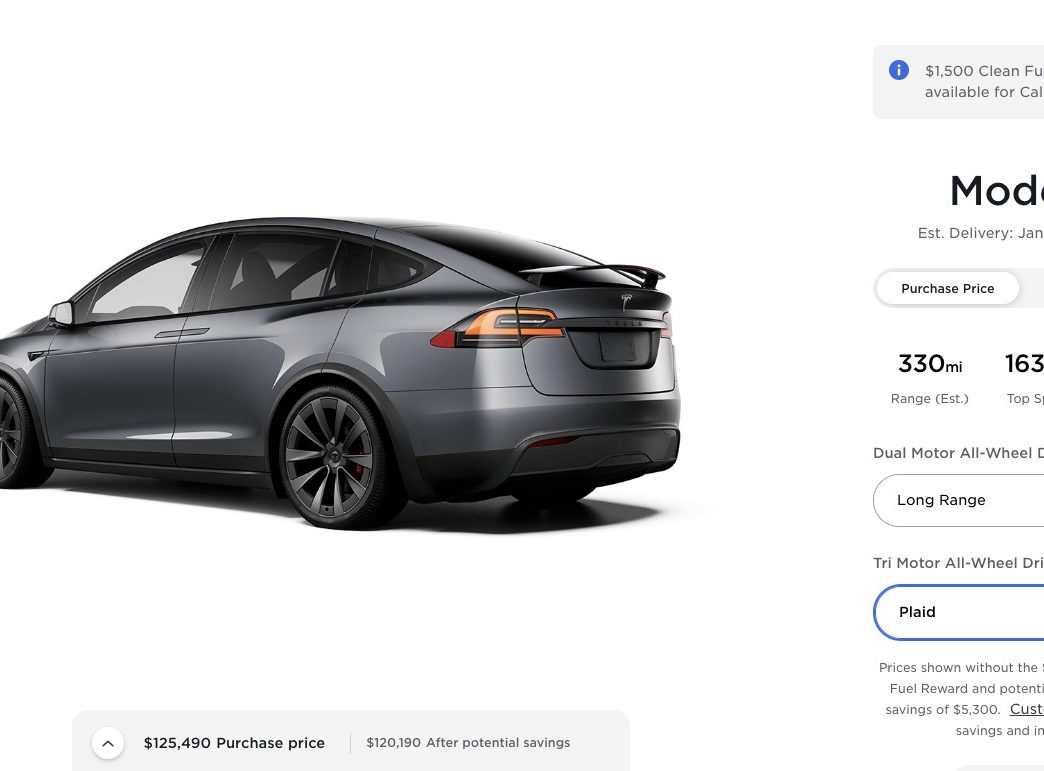Click the blue info icon in banner
The image size is (1044, 771).
click(898, 70)
